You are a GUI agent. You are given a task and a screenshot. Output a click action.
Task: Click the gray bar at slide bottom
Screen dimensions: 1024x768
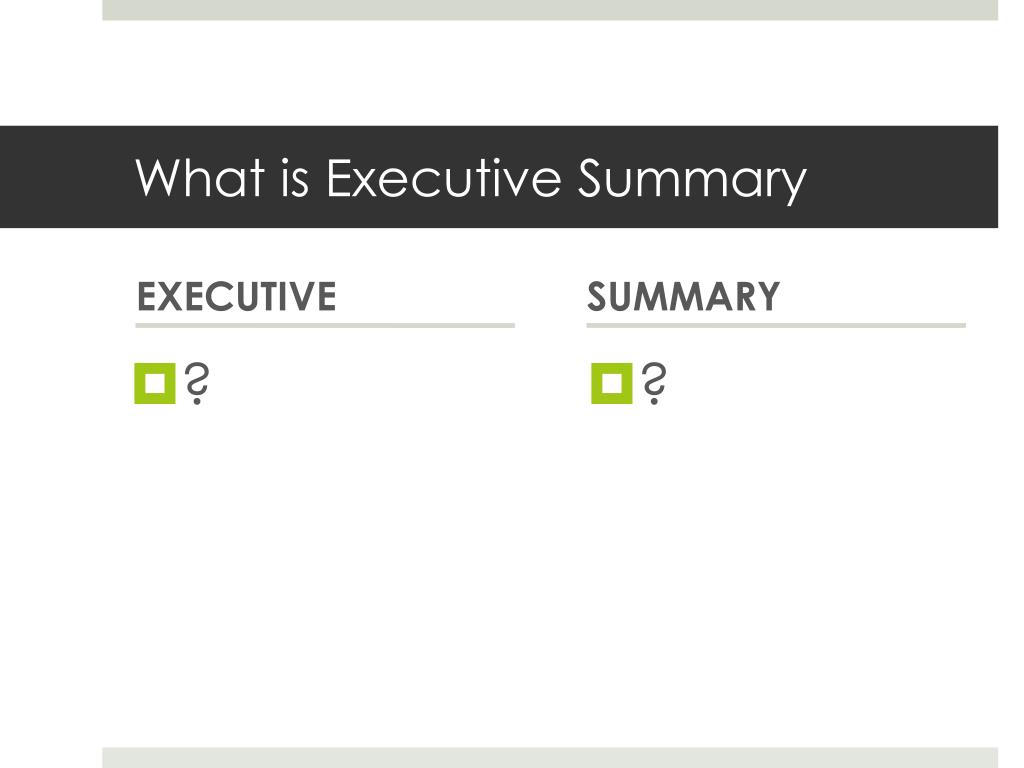(550, 758)
